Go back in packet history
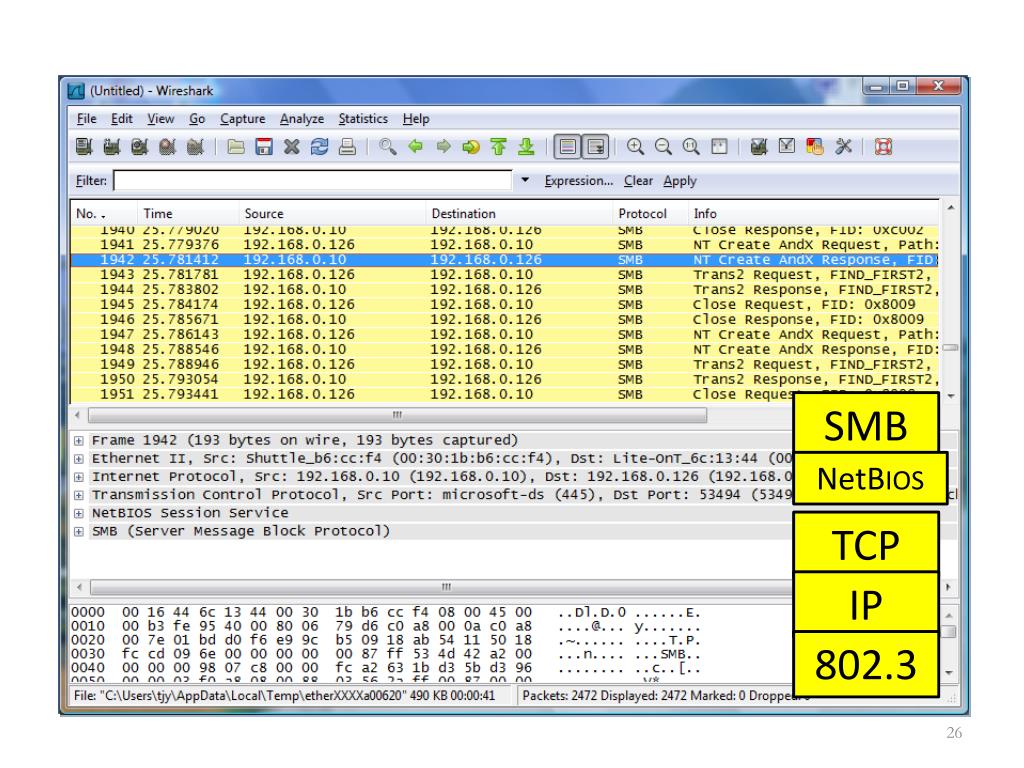The width and height of the screenshot is (1024, 768). (x=415, y=146)
